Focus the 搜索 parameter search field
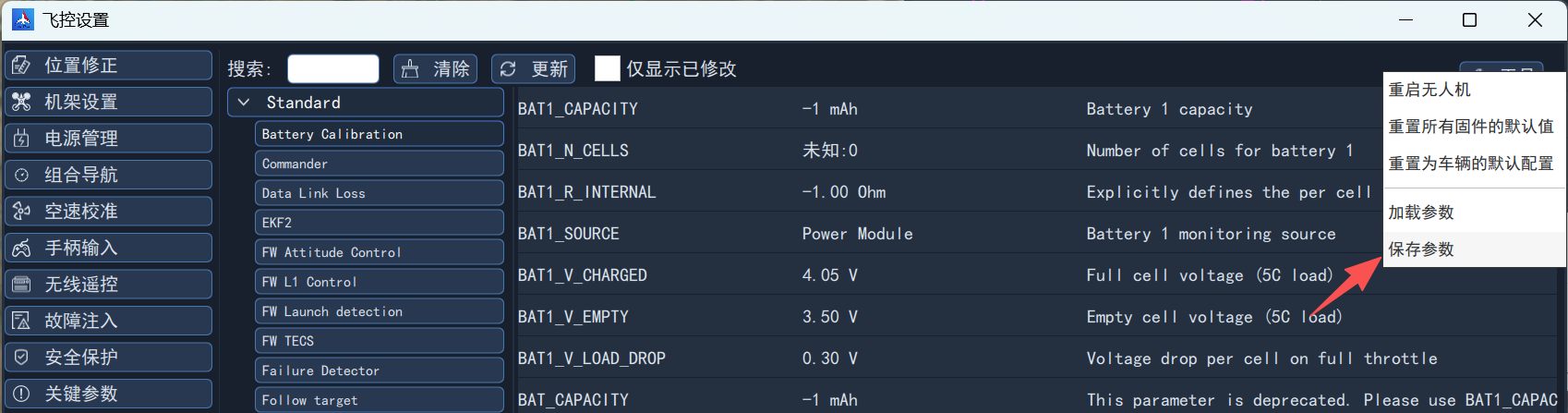The width and height of the screenshot is (1568, 413). pyautogui.click(x=333, y=69)
